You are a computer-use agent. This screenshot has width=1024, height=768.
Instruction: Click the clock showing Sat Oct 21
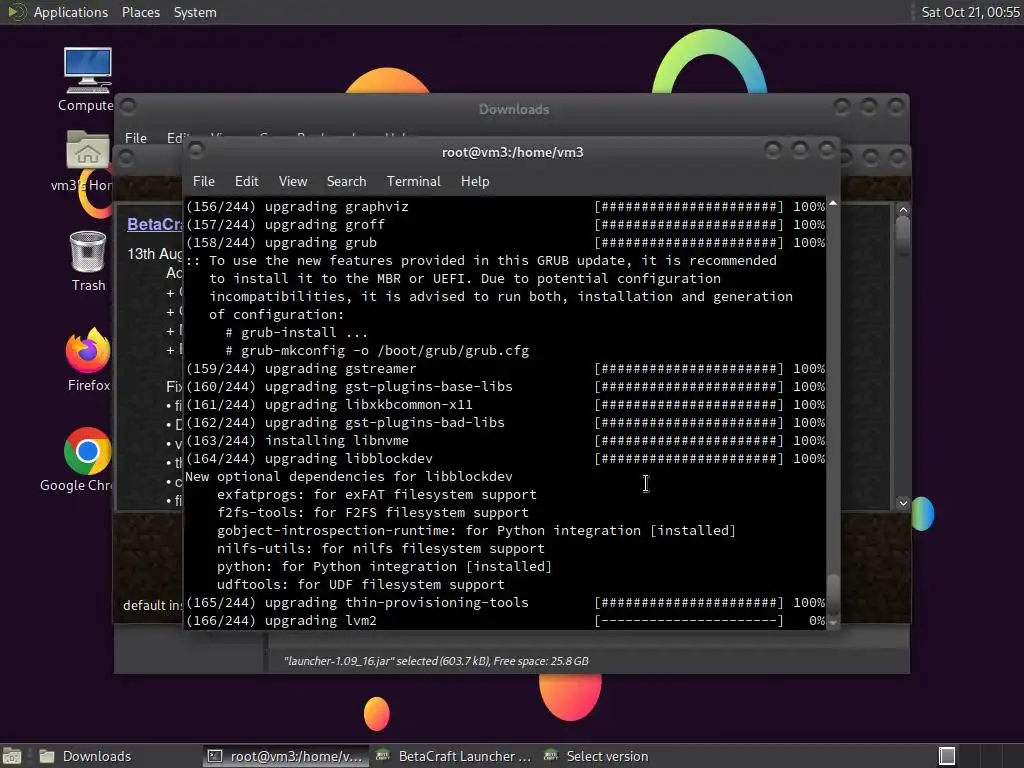point(970,12)
